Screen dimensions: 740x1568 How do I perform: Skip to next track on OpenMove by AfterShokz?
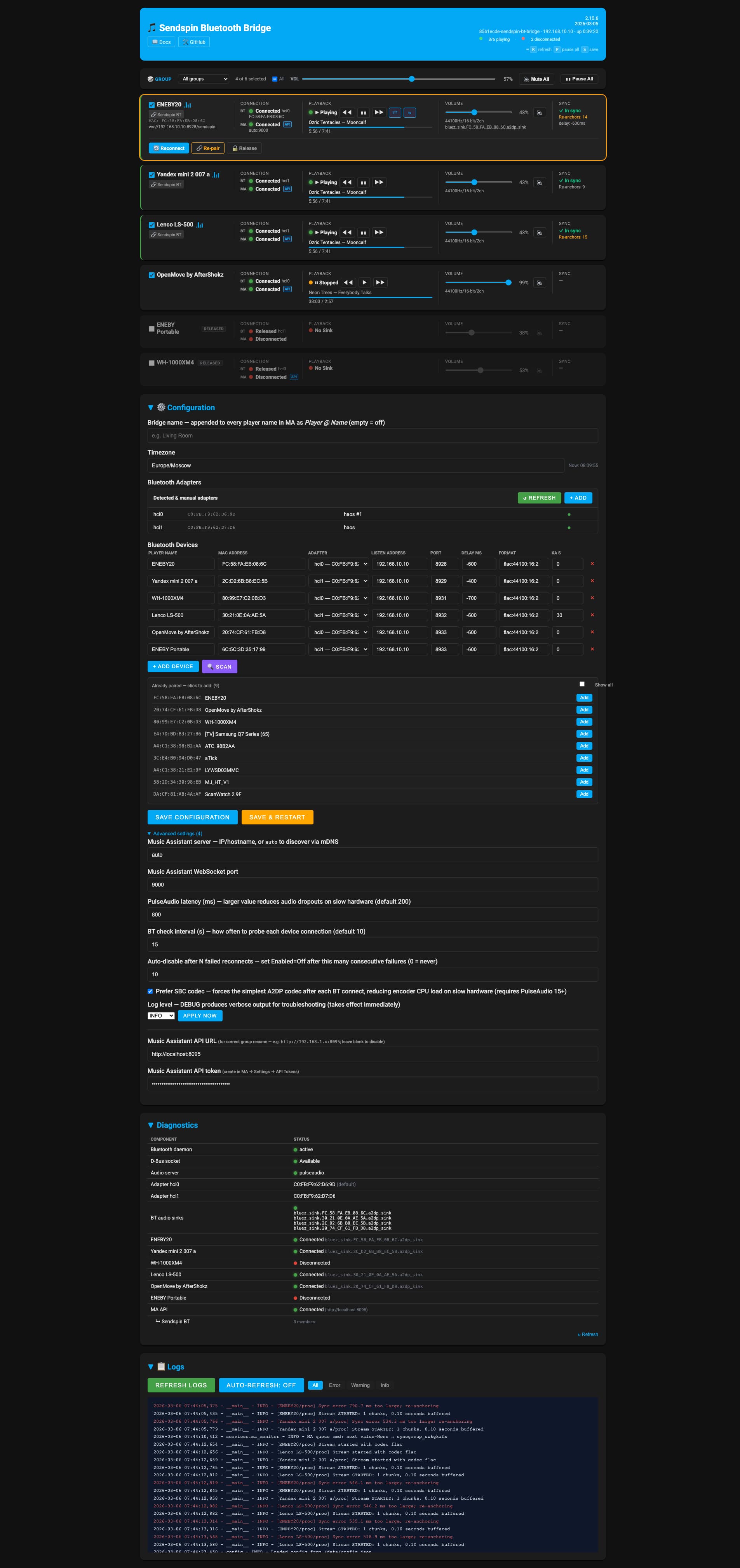point(380,282)
